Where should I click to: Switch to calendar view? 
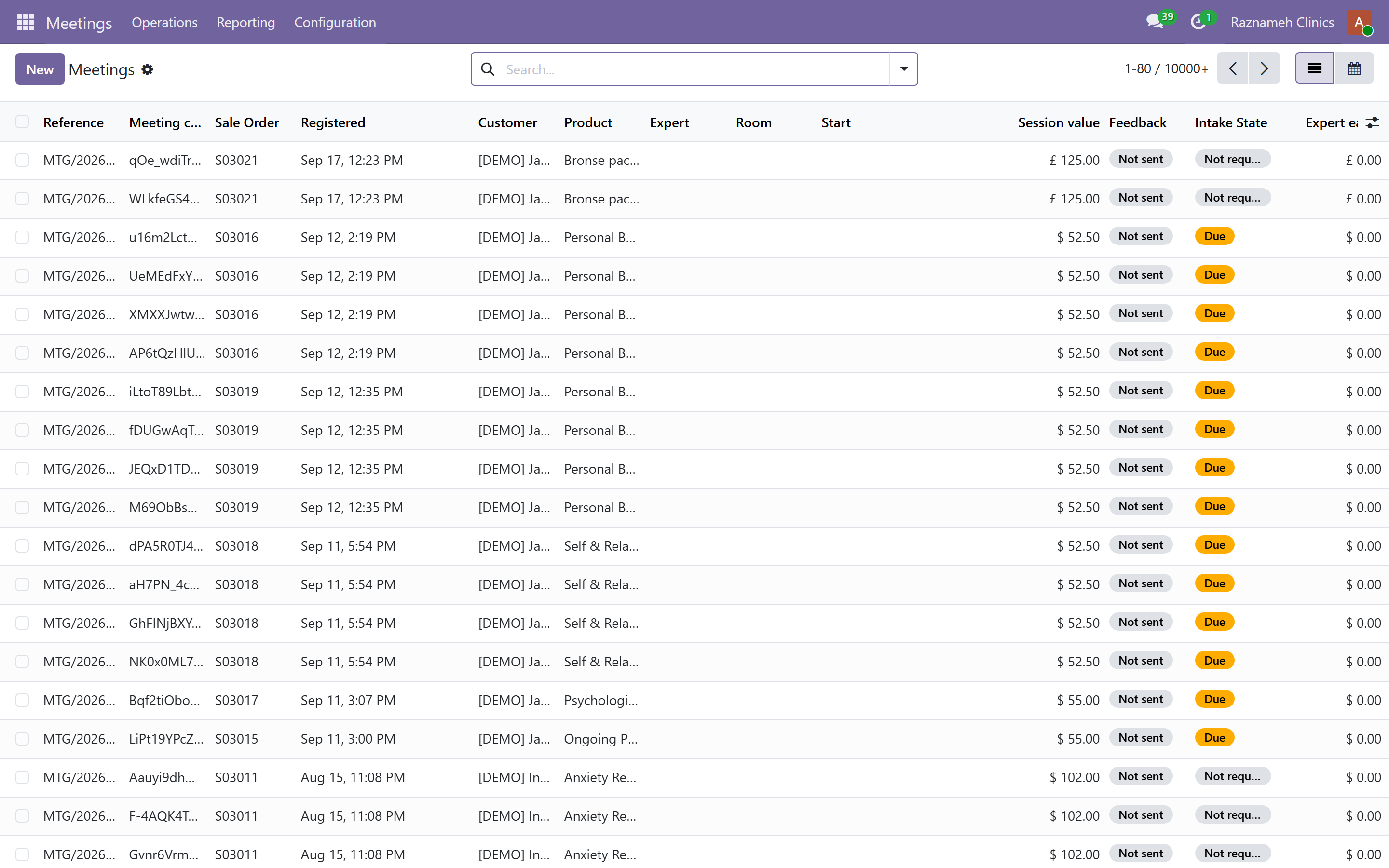pos(1354,68)
